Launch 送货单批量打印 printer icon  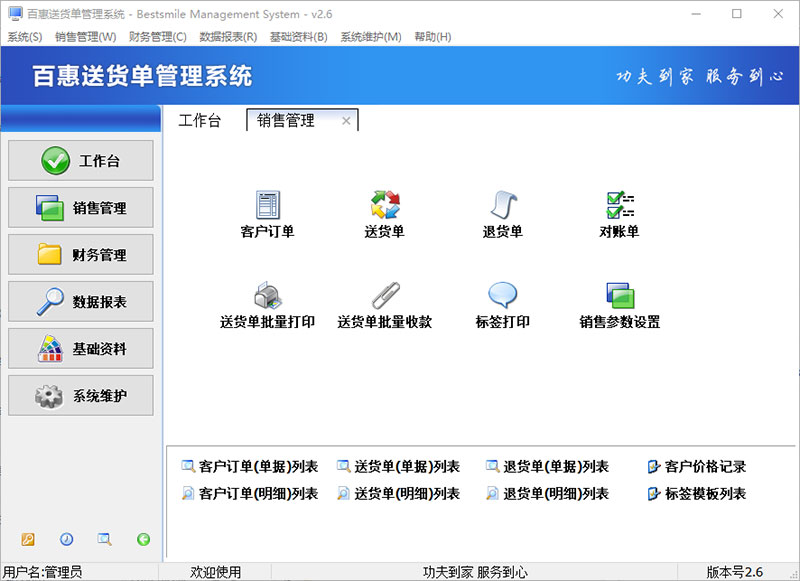(x=267, y=296)
